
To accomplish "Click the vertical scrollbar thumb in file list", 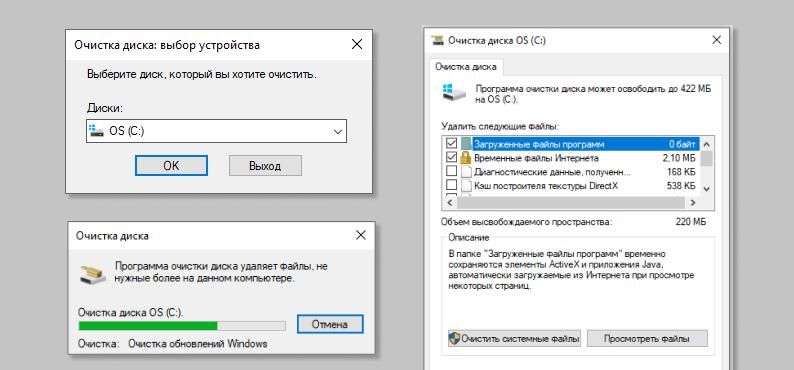I will [x=707, y=158].
